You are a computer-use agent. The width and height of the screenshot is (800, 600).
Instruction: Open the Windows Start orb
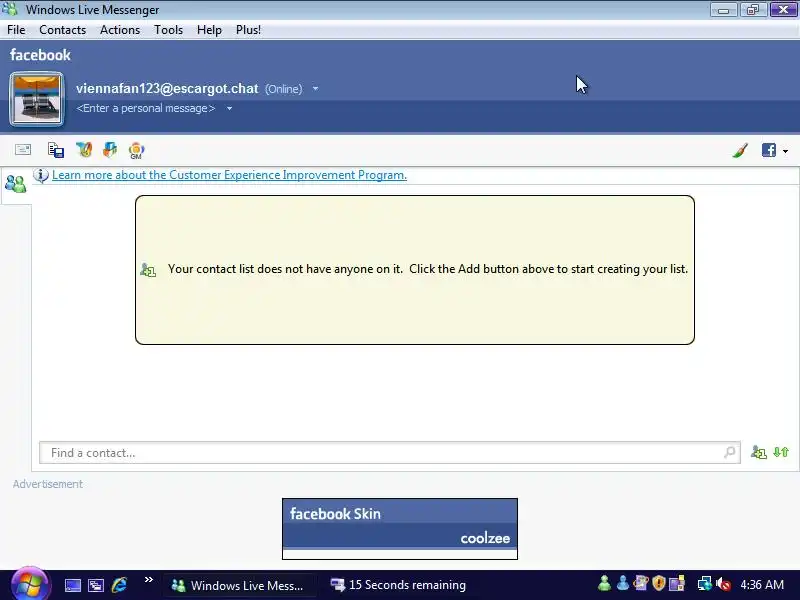coord(29,585)
